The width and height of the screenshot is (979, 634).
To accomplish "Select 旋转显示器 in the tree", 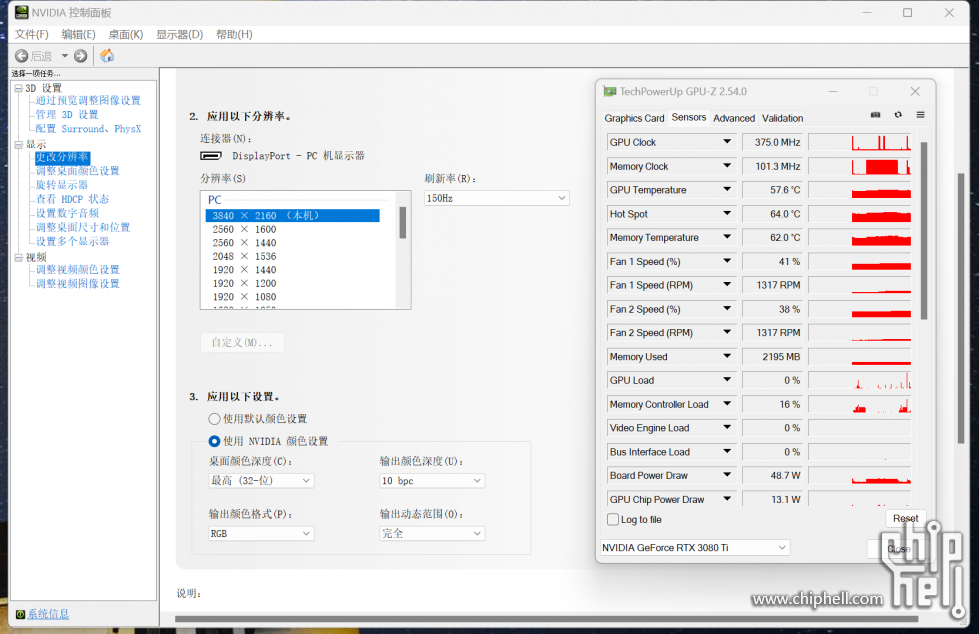I will (x=61, y=185).
